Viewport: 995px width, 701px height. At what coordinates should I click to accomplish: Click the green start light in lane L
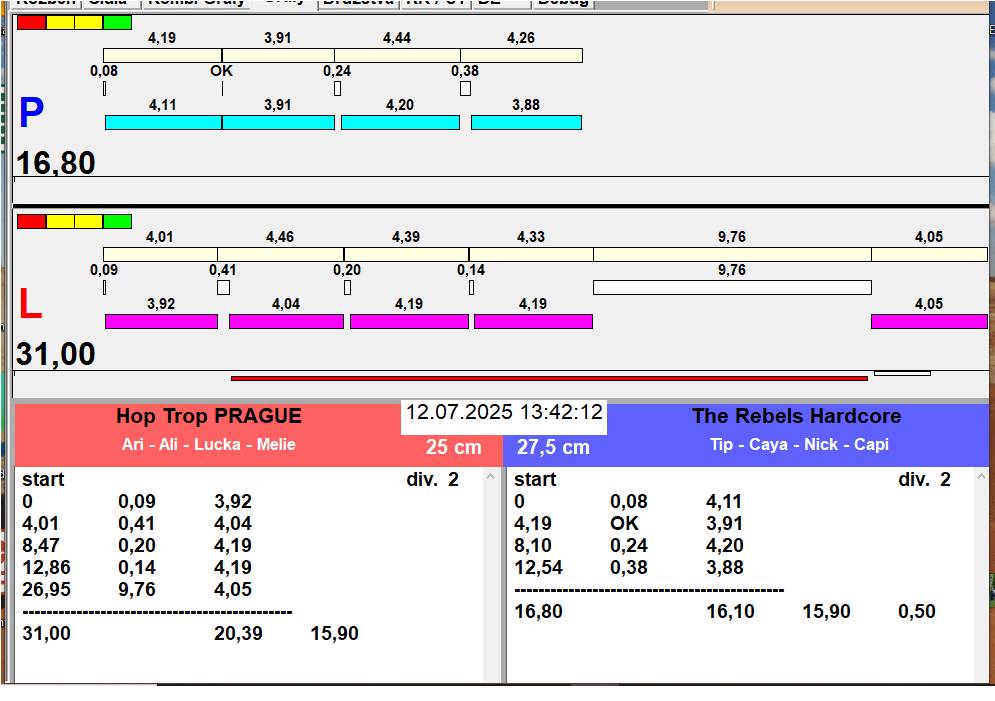click(x=117, y=221)
